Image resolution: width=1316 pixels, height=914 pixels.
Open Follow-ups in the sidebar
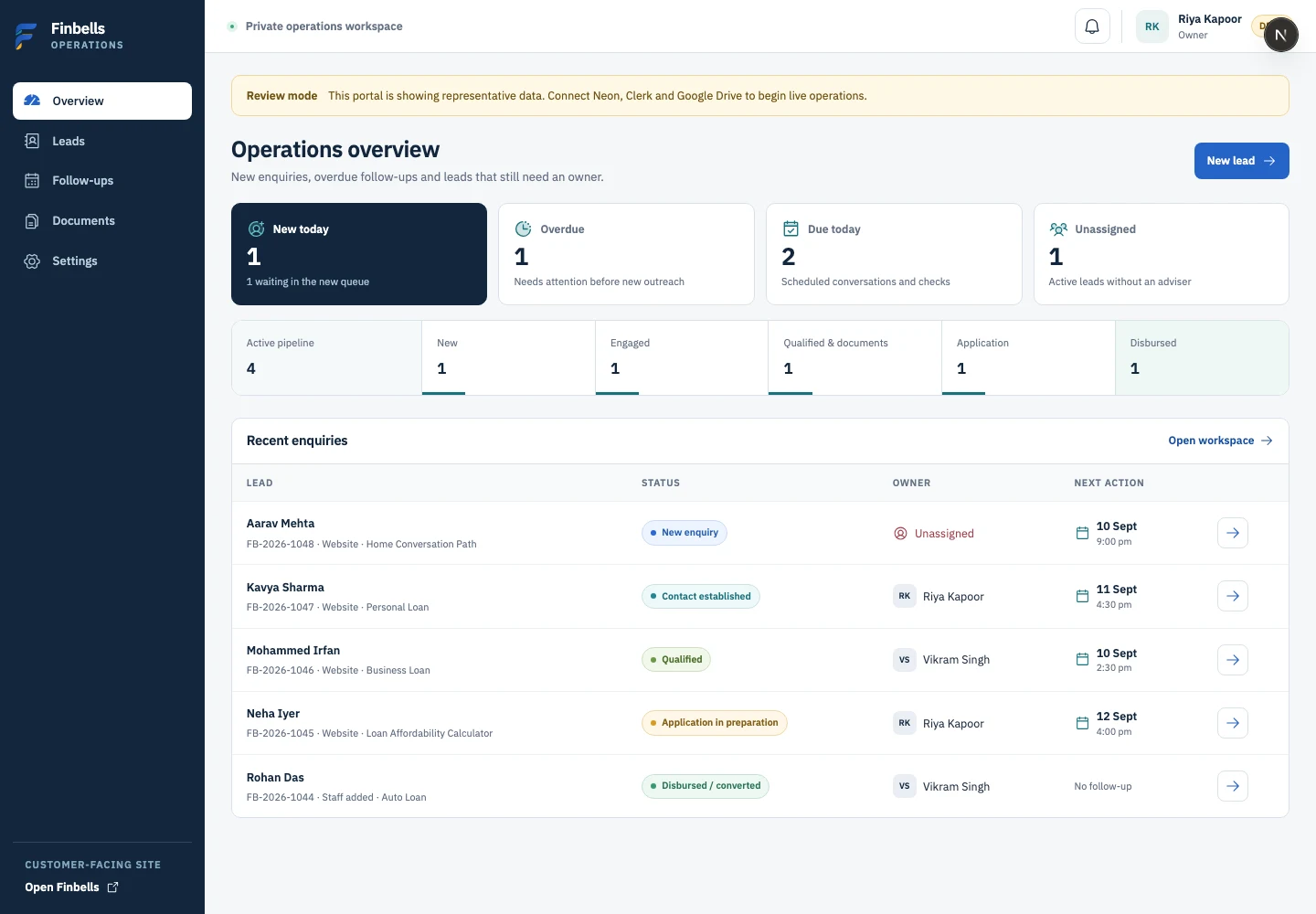tap(102, 181)
